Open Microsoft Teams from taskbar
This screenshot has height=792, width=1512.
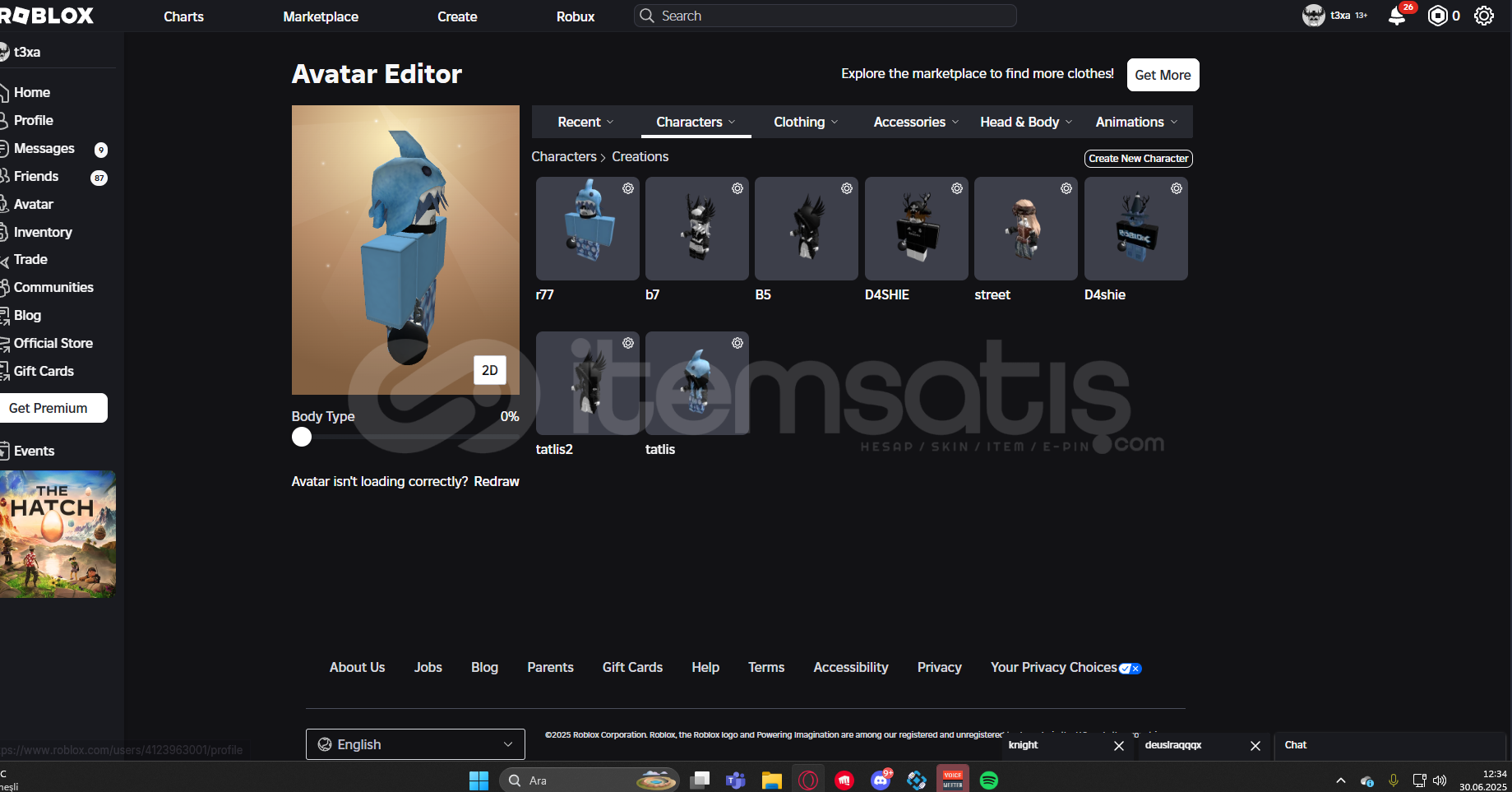[735, 780]
